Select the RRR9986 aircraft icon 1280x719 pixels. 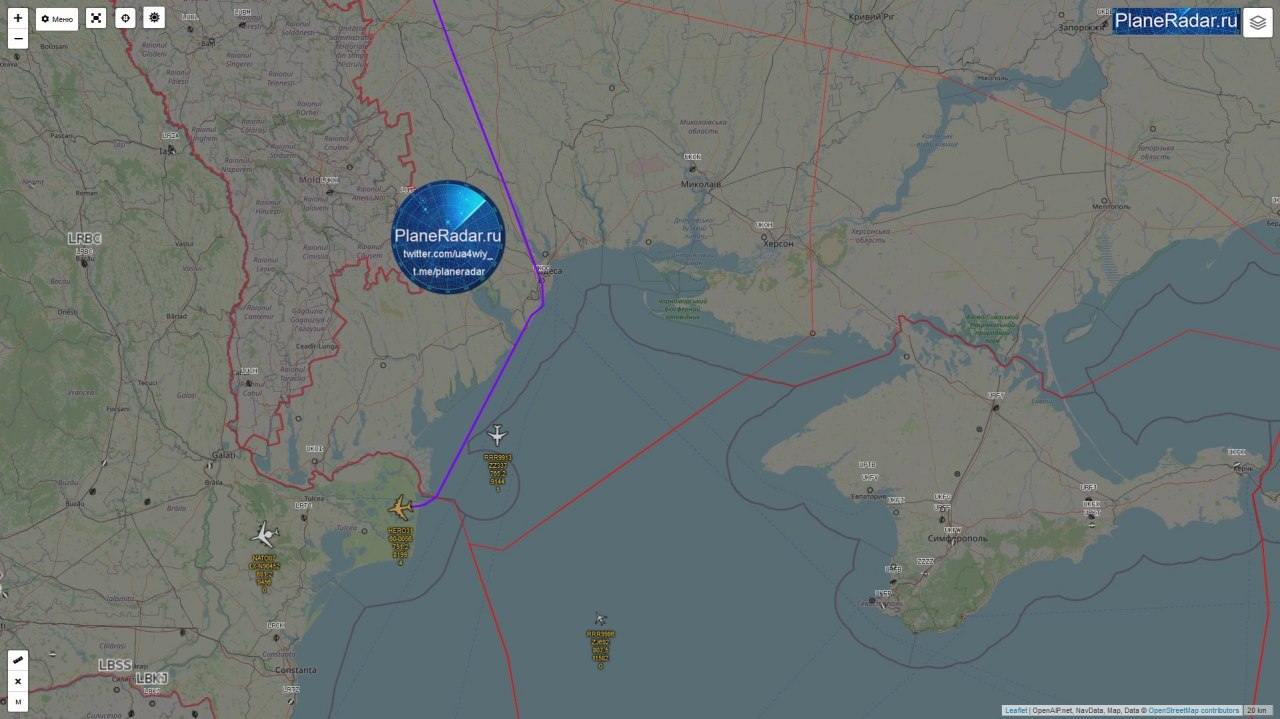(600, 618)
